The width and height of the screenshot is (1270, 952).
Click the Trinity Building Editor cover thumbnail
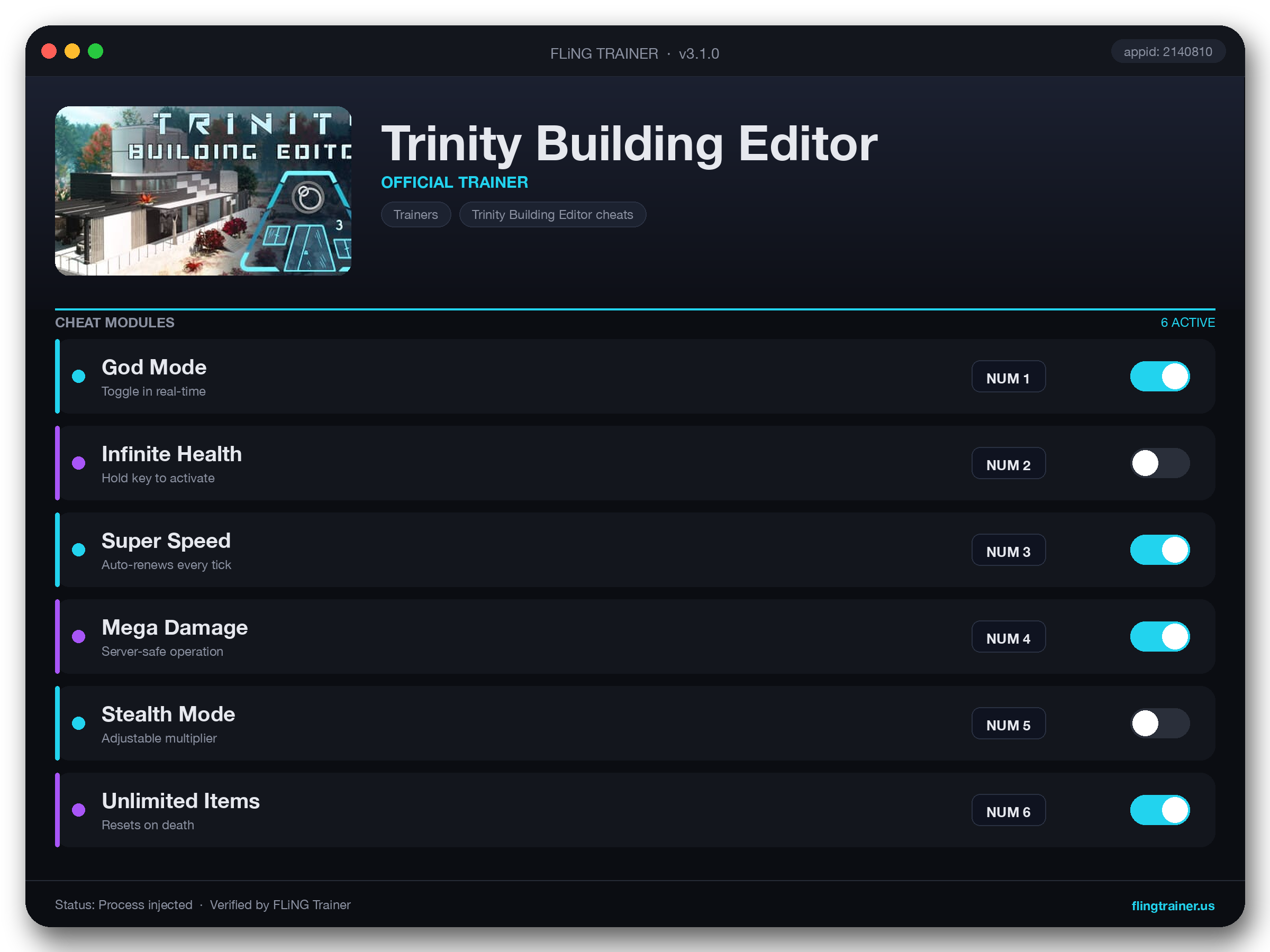click(203, 190)
